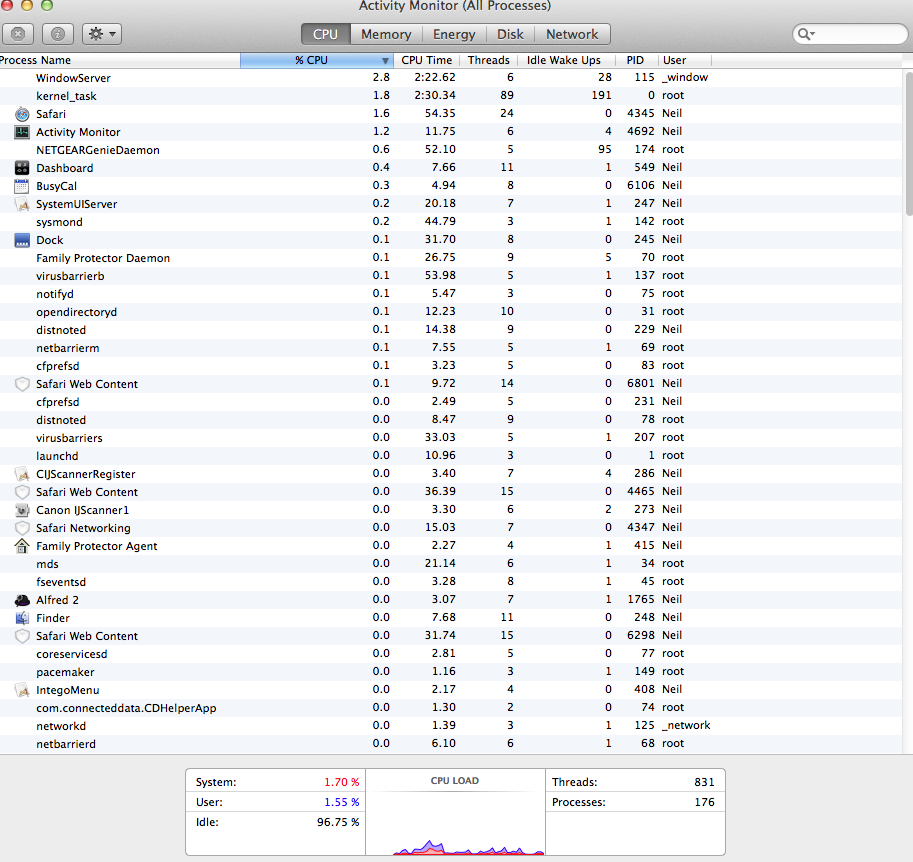
Task: Click the Idle 96.75 % value
Action: tap(338, 822)
